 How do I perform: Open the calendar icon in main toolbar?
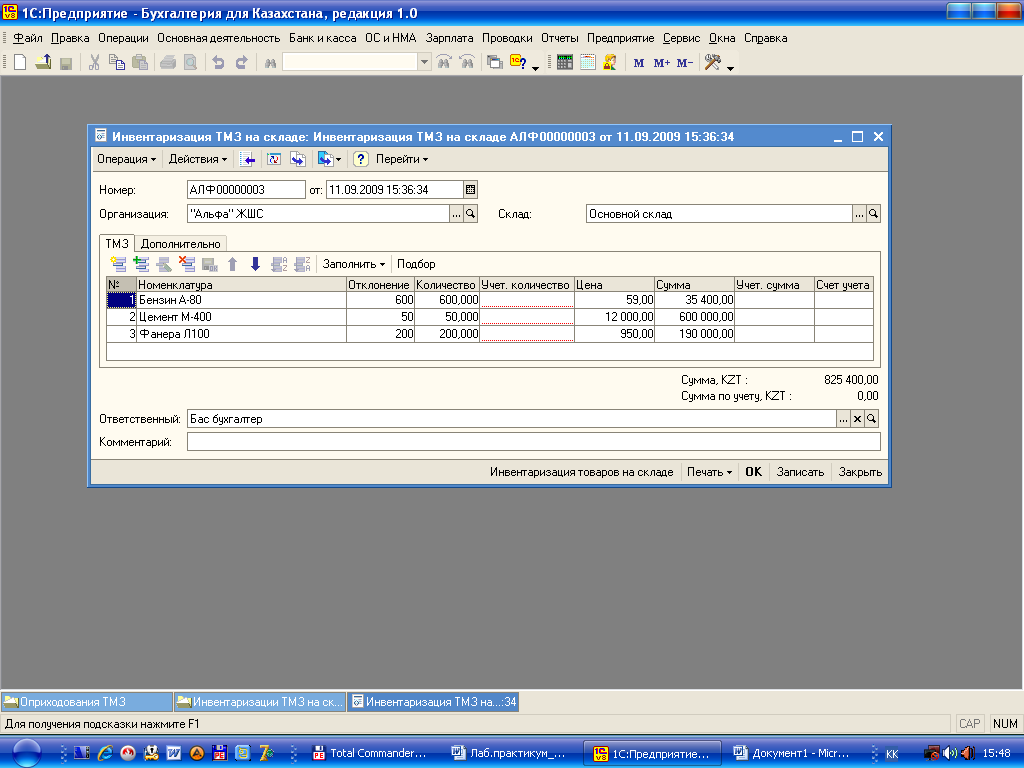pyautogui.click(x=588, y=63)
